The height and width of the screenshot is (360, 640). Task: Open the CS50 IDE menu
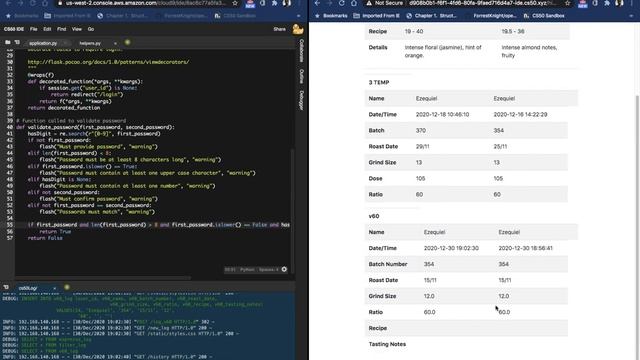14,29
